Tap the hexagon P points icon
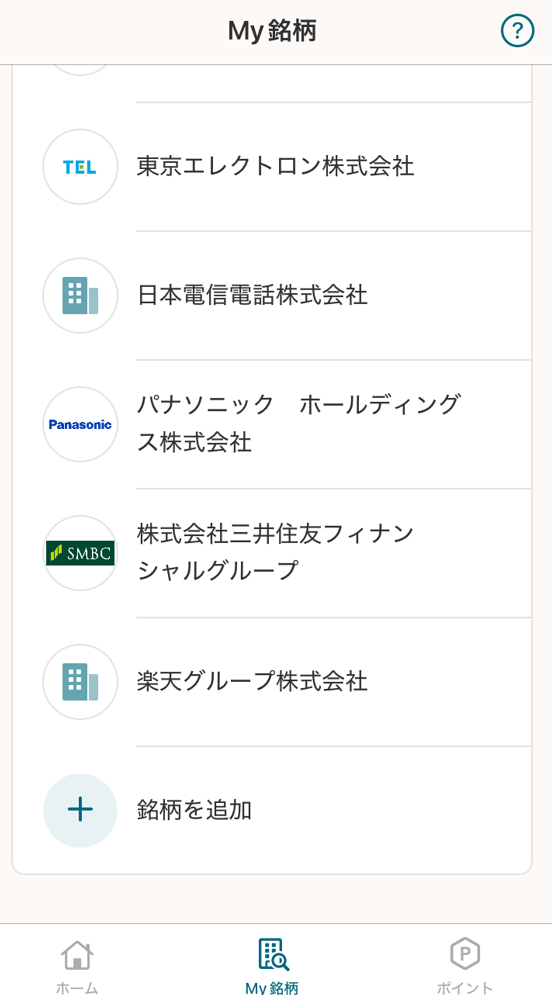 click(464, 955)
